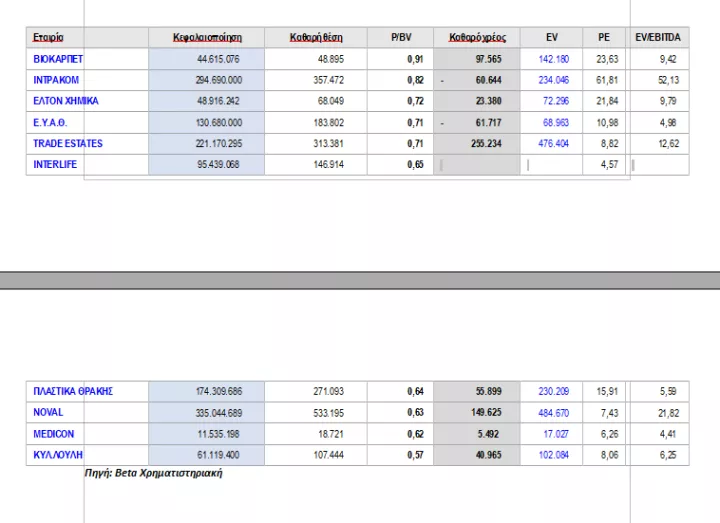
Task: Click the ΚΥΛΛΟΥΛΗ company name
Action: pyautogui.click(x=58, y=455)
